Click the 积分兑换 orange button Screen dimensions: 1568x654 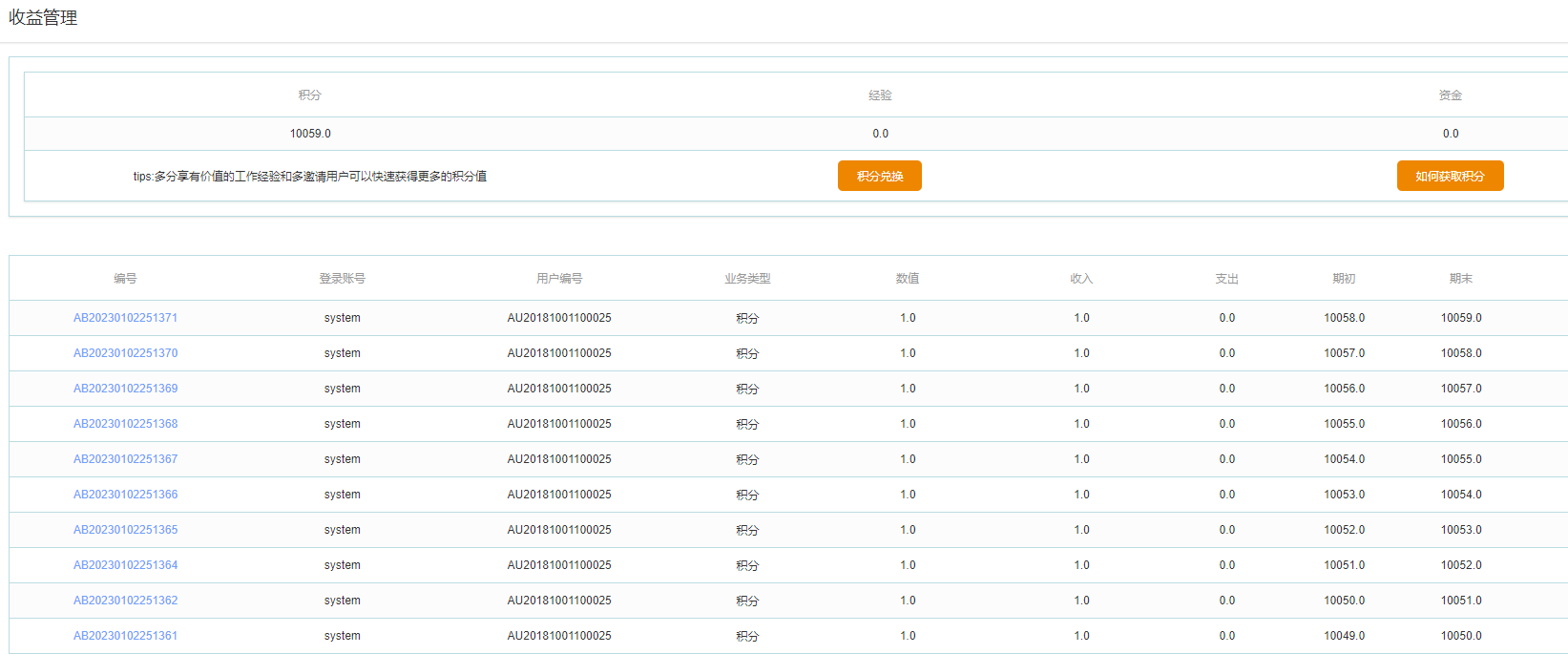[879, 176]
